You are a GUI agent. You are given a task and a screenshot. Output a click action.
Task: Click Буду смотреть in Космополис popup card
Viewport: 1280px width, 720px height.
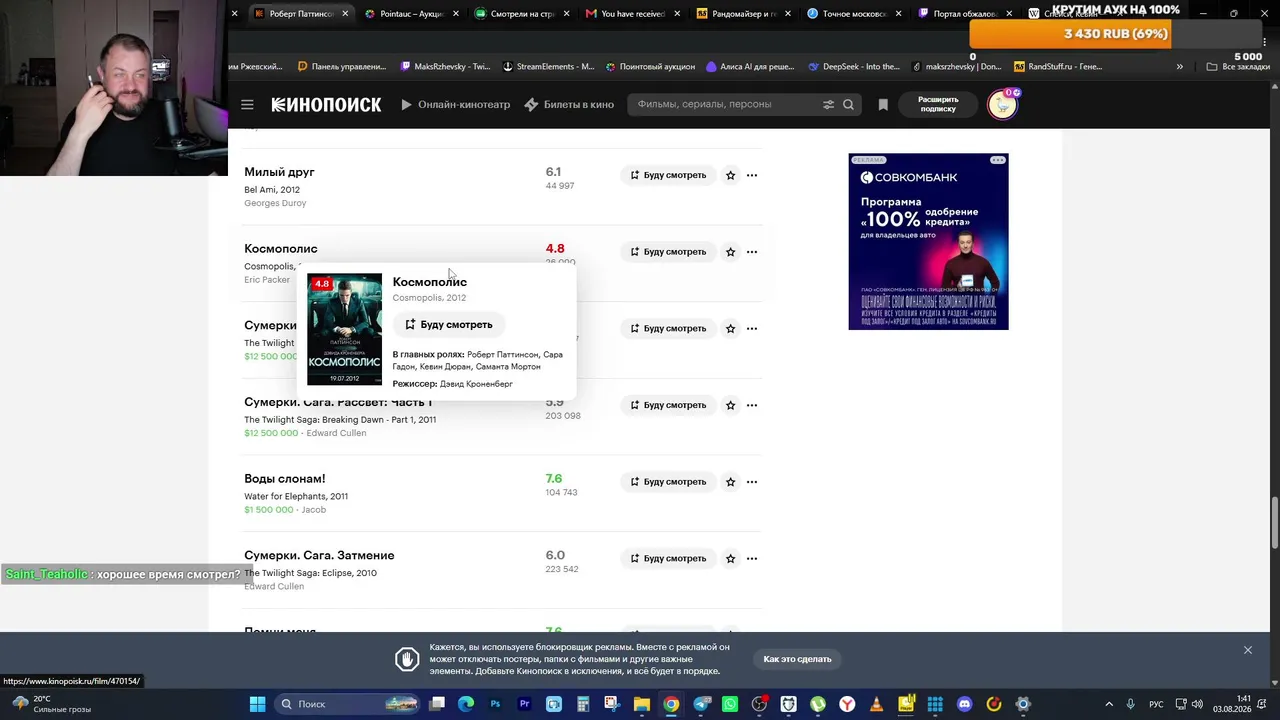[x=449, y=325]
